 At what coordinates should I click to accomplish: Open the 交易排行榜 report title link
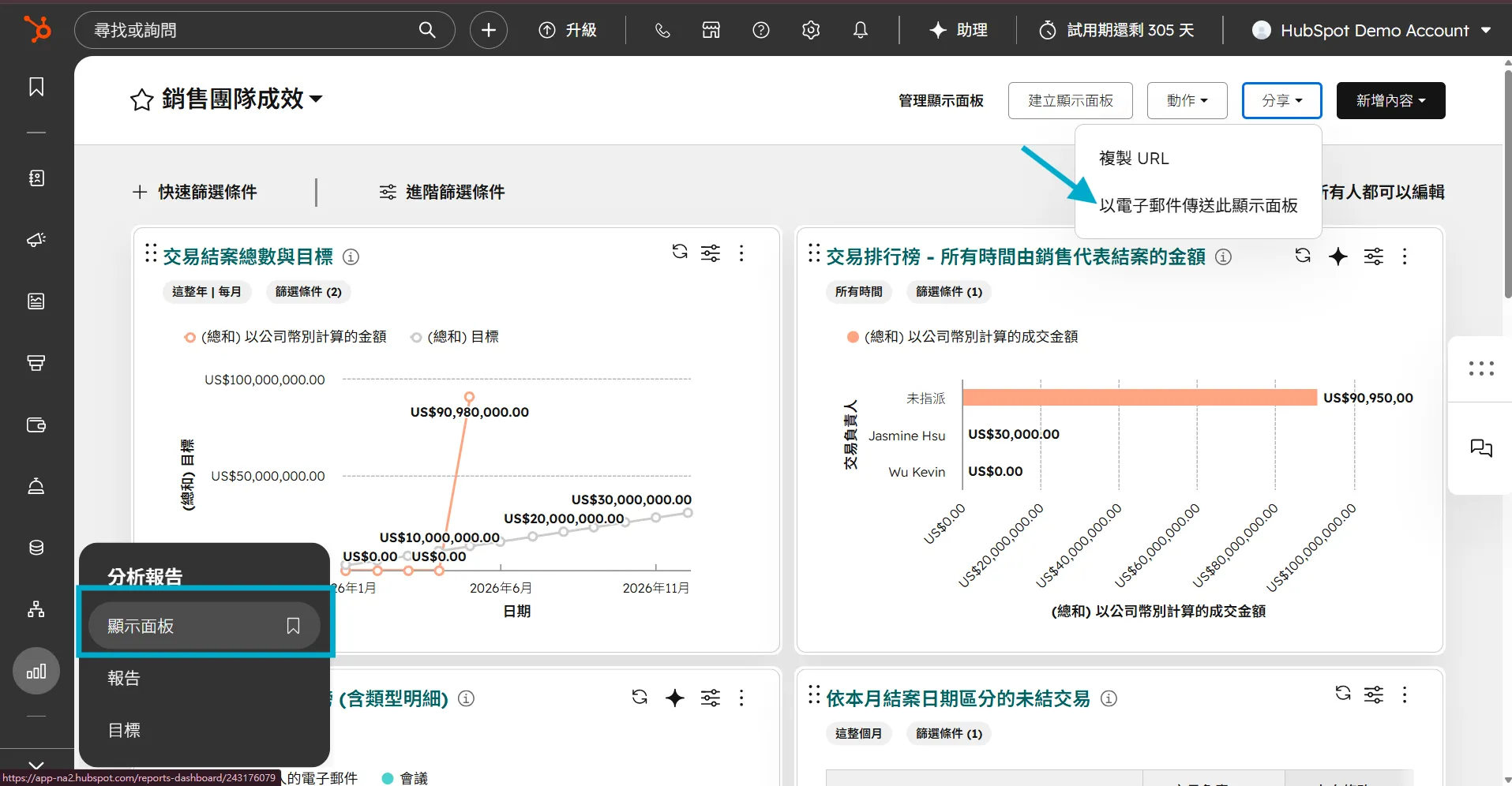(1015, 256)
